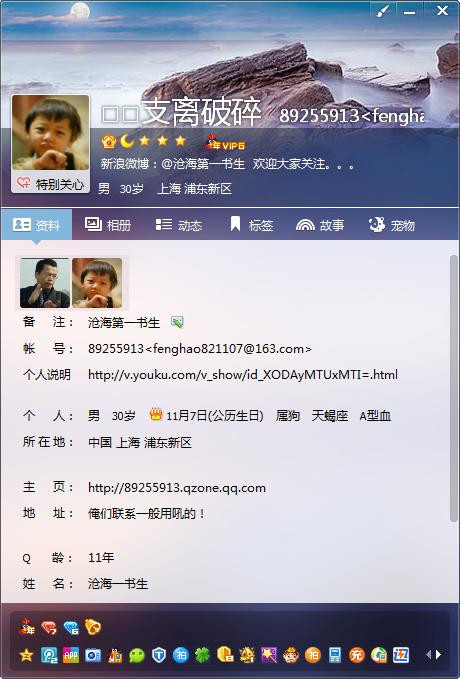Click the blue shield T icon
460x679 pixels.
point(159,655)
